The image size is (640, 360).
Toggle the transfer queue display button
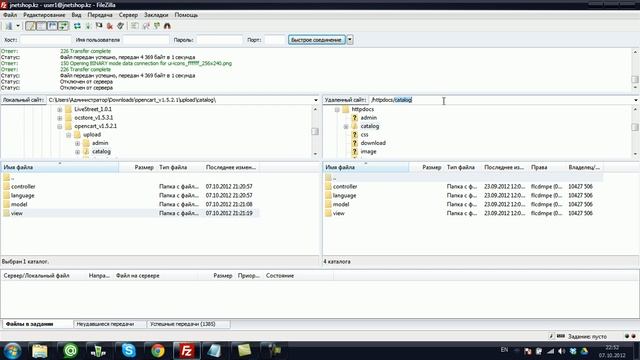coord(63,26)
